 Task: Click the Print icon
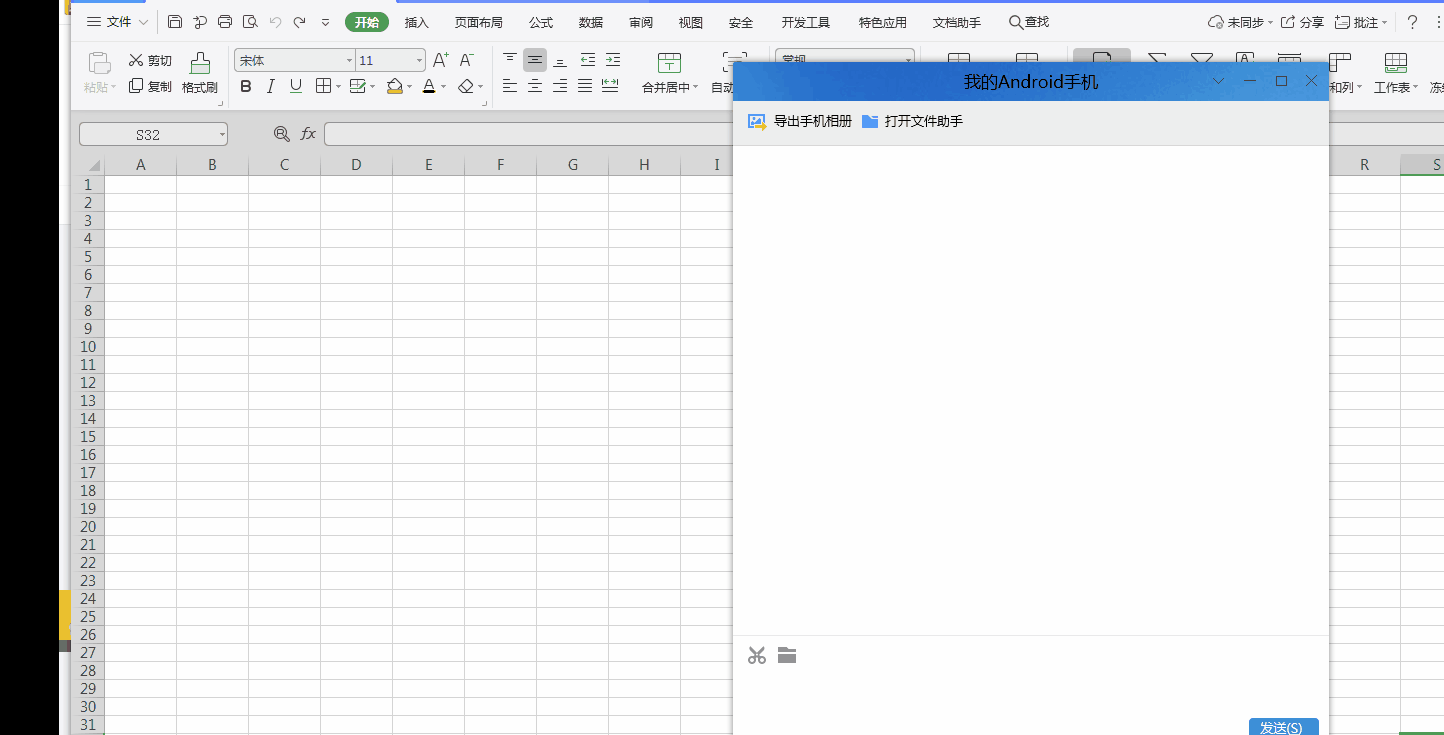pyautogui.click(x=225, y=22)
